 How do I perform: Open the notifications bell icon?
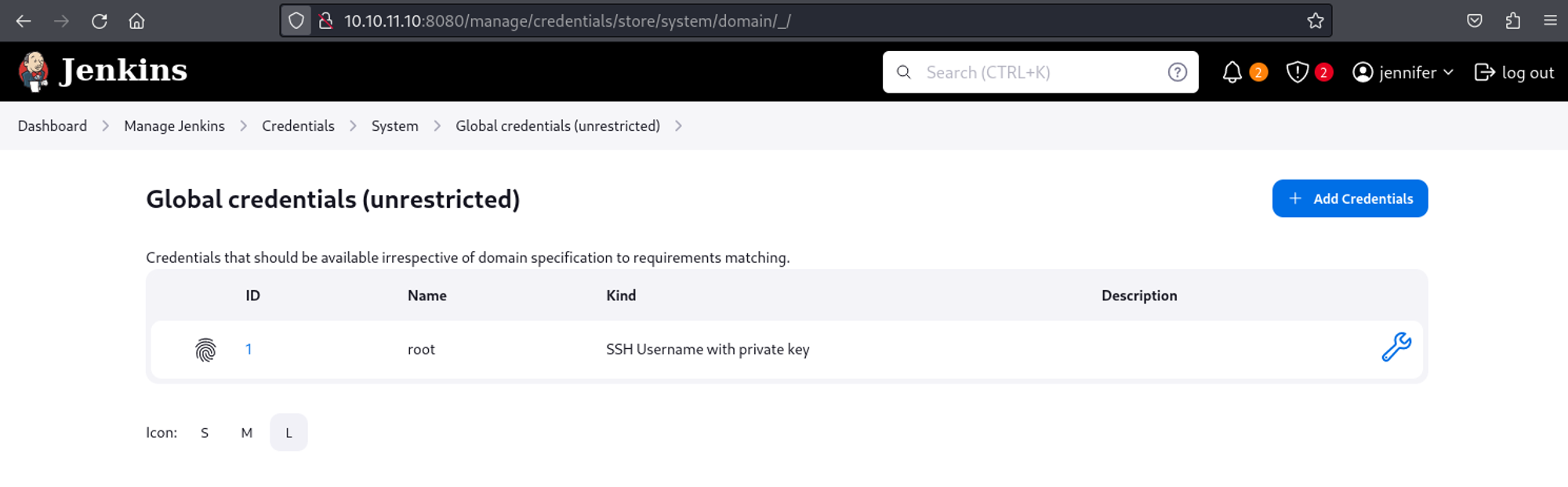tap(1232, 72)
